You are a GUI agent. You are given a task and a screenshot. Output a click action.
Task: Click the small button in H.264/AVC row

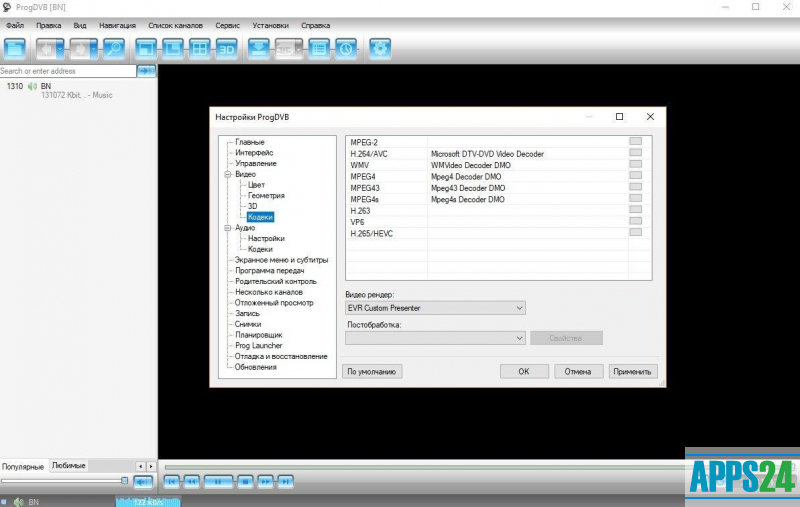pyautogui.click(x=635, y=154)
